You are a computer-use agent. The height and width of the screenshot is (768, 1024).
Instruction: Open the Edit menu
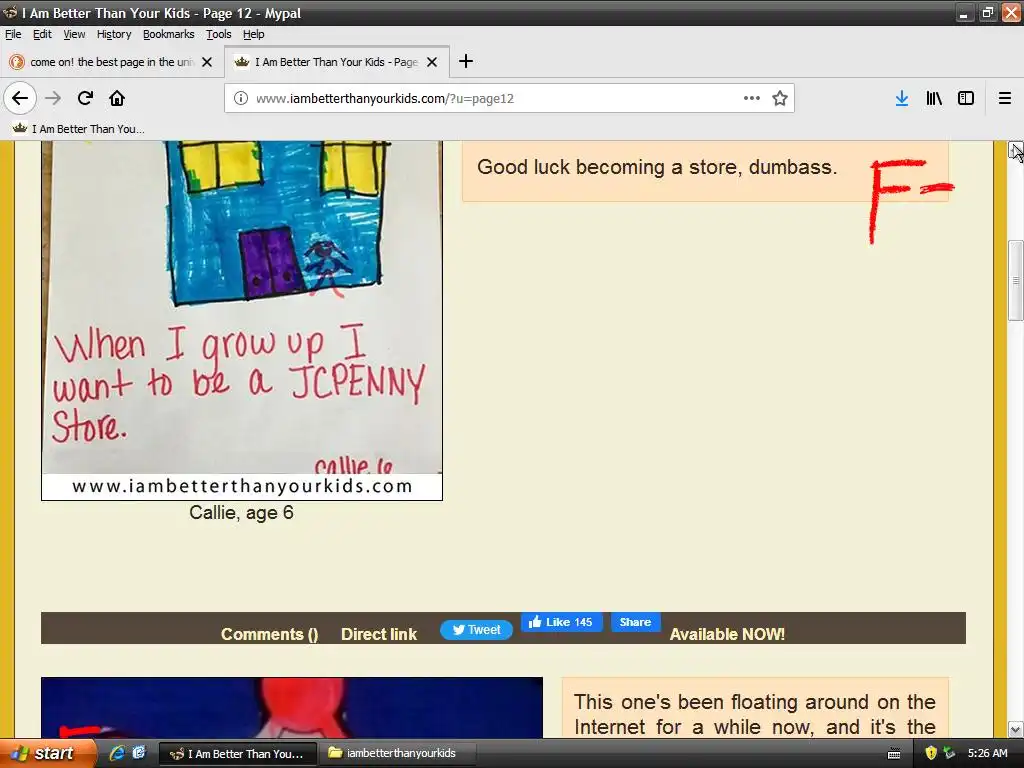coord(42,34)
